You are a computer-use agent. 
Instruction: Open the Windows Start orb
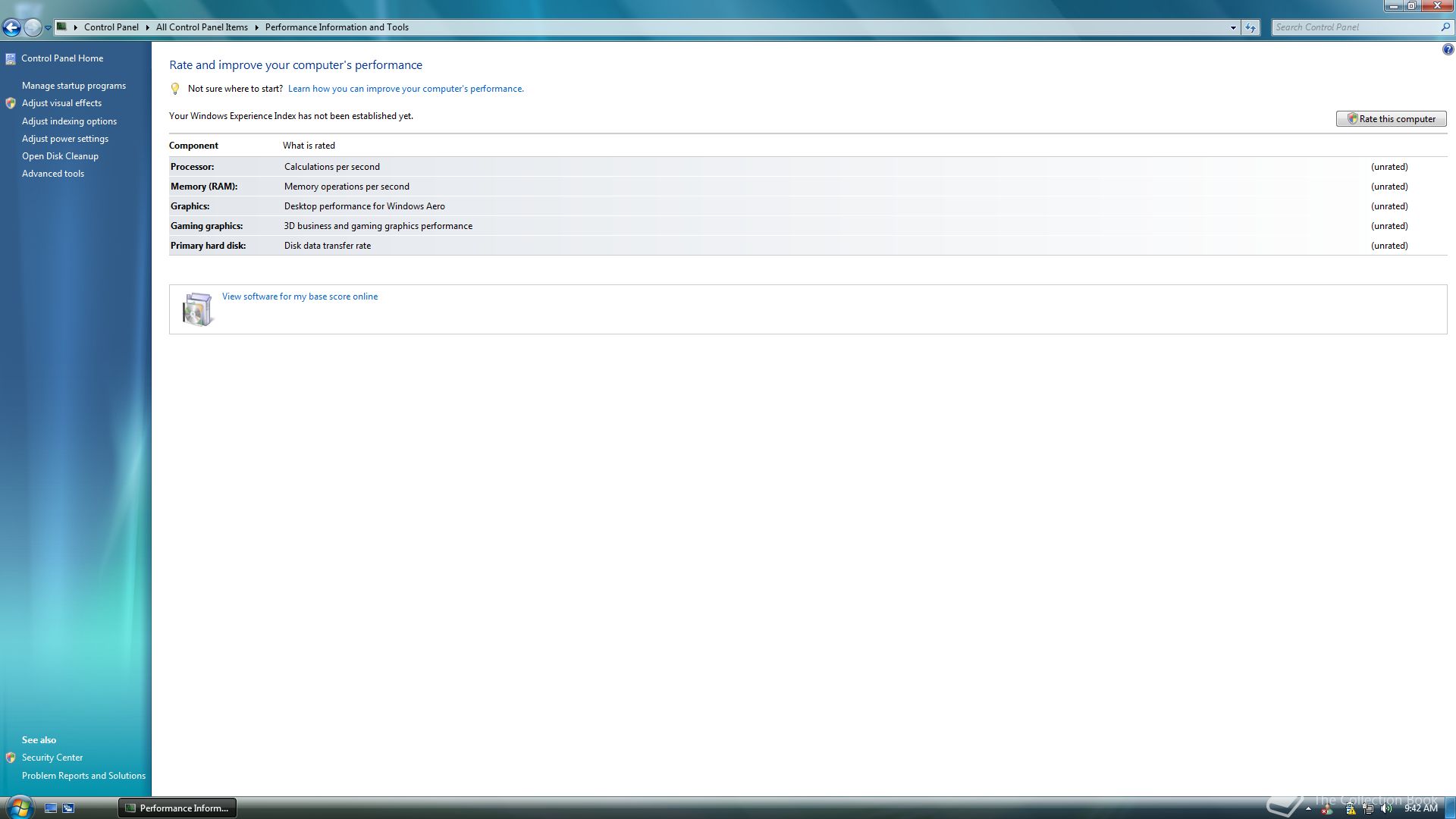pyautogui.click(x=19, y=808)
